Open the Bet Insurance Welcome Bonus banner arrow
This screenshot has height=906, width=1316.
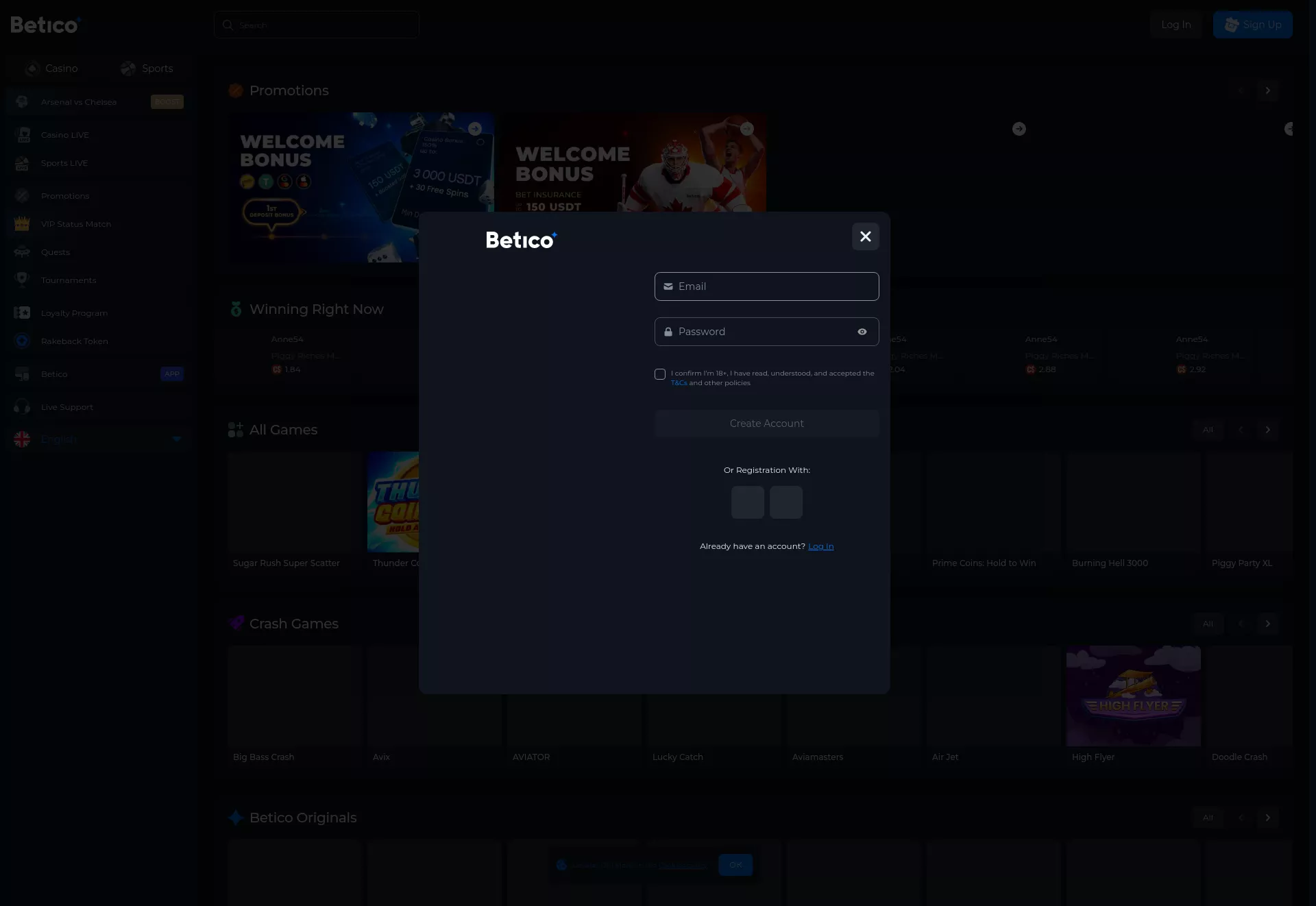tap(747, 129)
